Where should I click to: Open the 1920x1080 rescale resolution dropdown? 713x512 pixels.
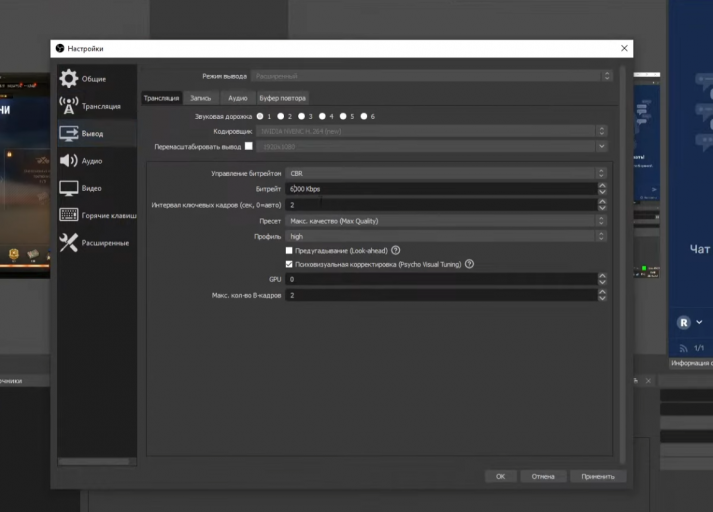432,146
